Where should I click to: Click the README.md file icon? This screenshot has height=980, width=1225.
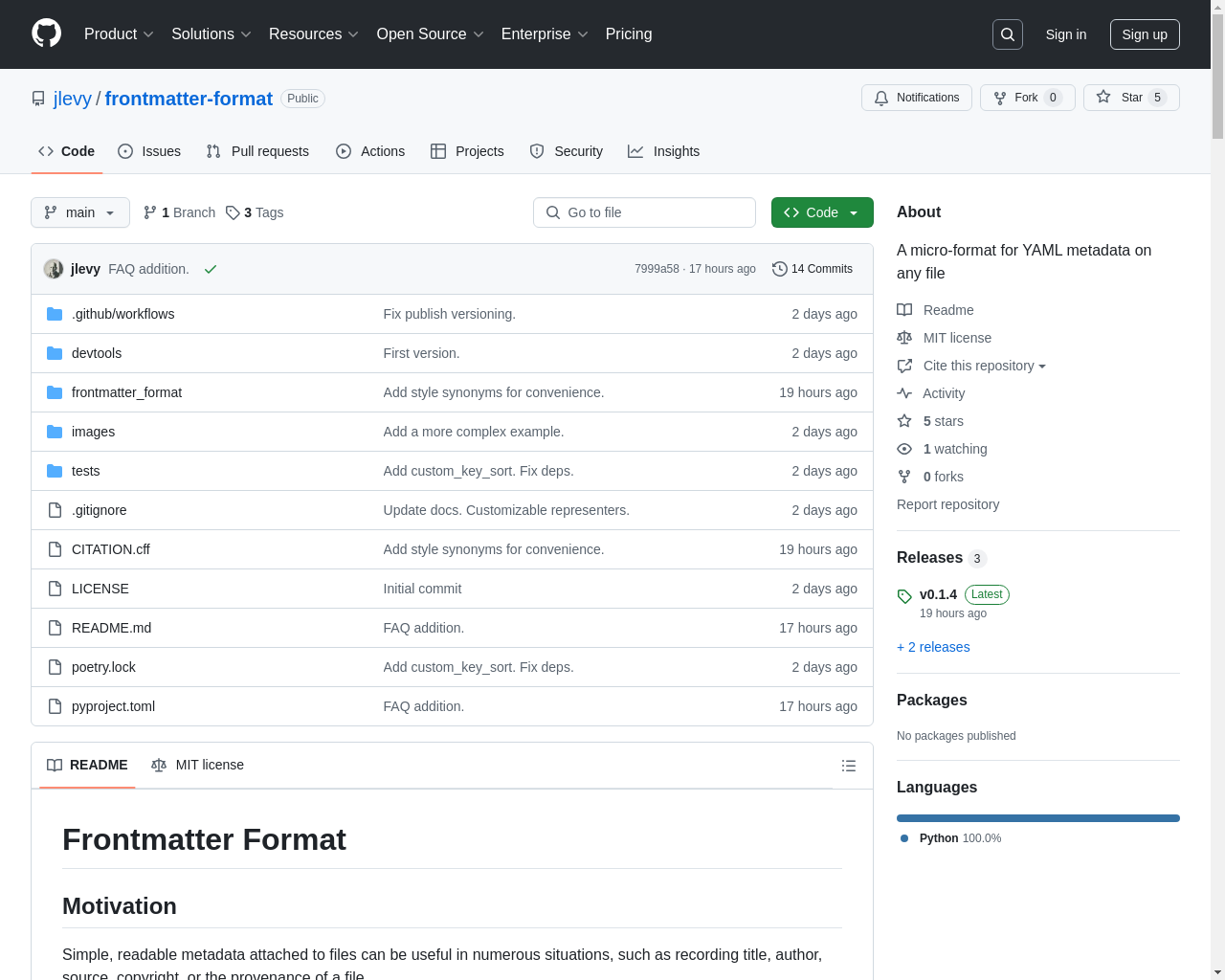pyautogui.click(x=55, y=628)
